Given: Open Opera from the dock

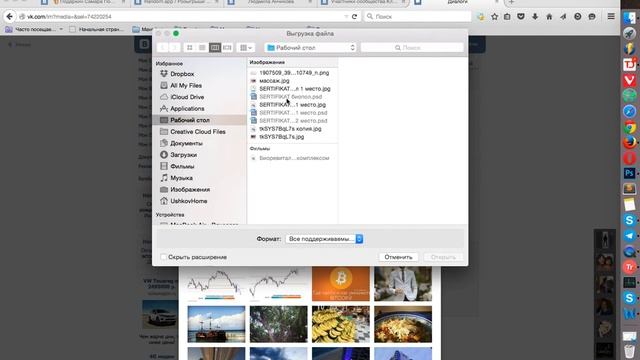Looking at the screenshot, I should click(629, 158).
